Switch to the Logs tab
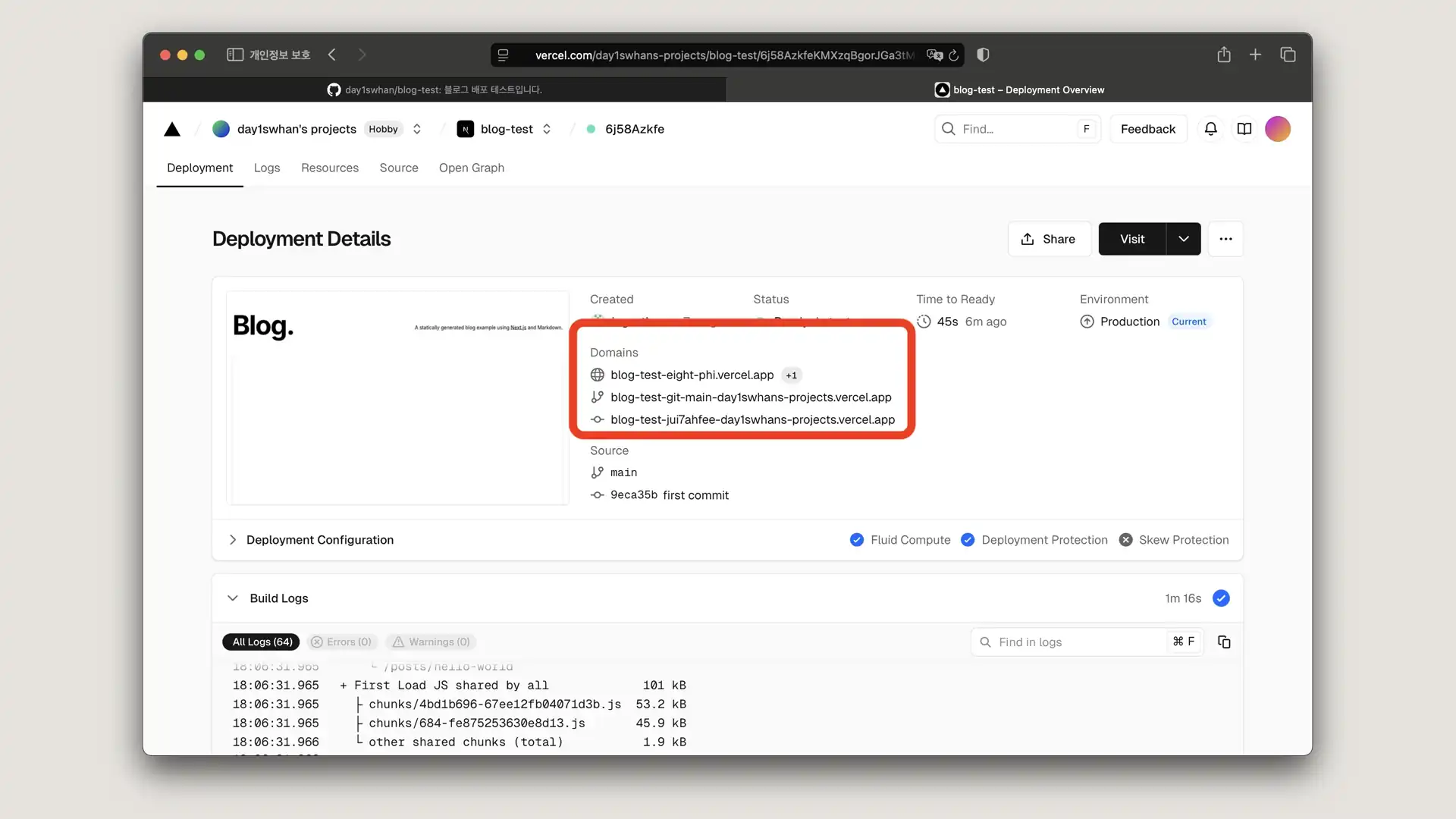Viewport: 1456px width, 819px height. click(x=267, y=168)
